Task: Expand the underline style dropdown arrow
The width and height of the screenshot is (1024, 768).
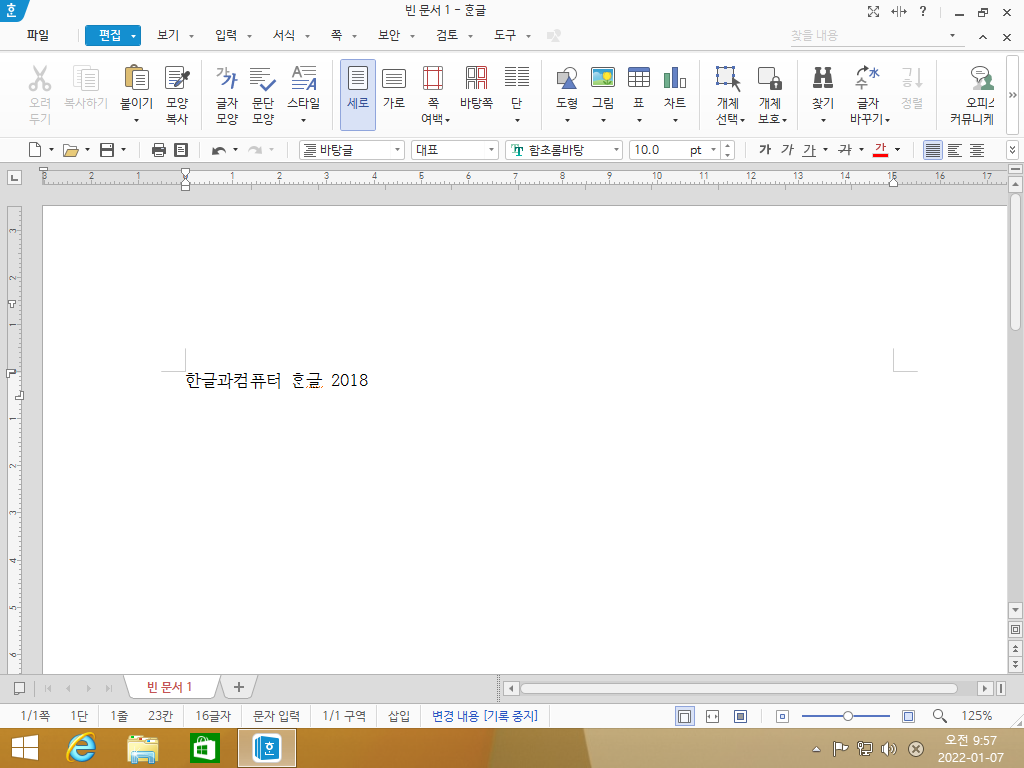Action: 825,150
